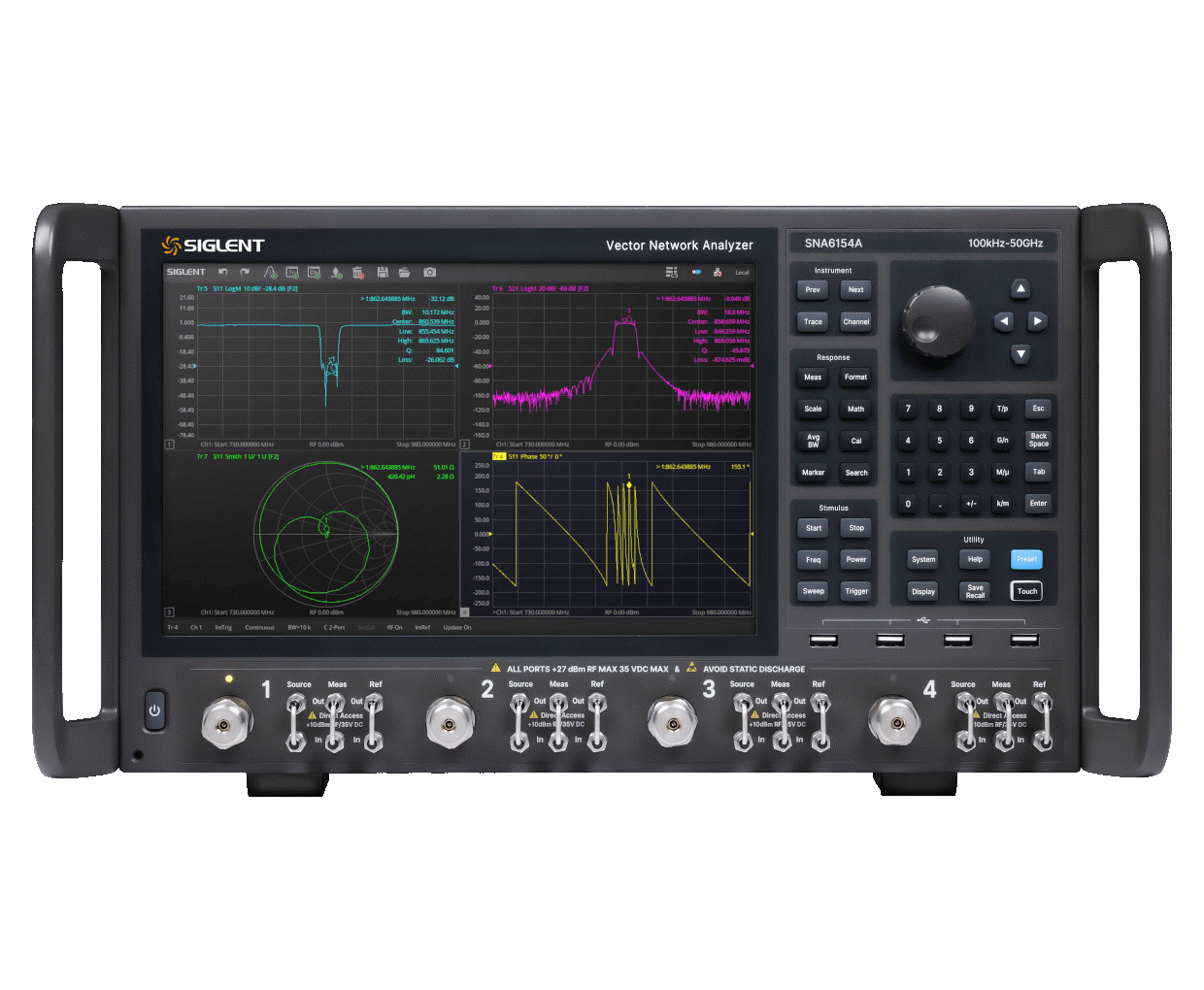Click the redo arrow in the screen toolbar
This screenshot has width=1204, height=990.
[x=245, y=273]
